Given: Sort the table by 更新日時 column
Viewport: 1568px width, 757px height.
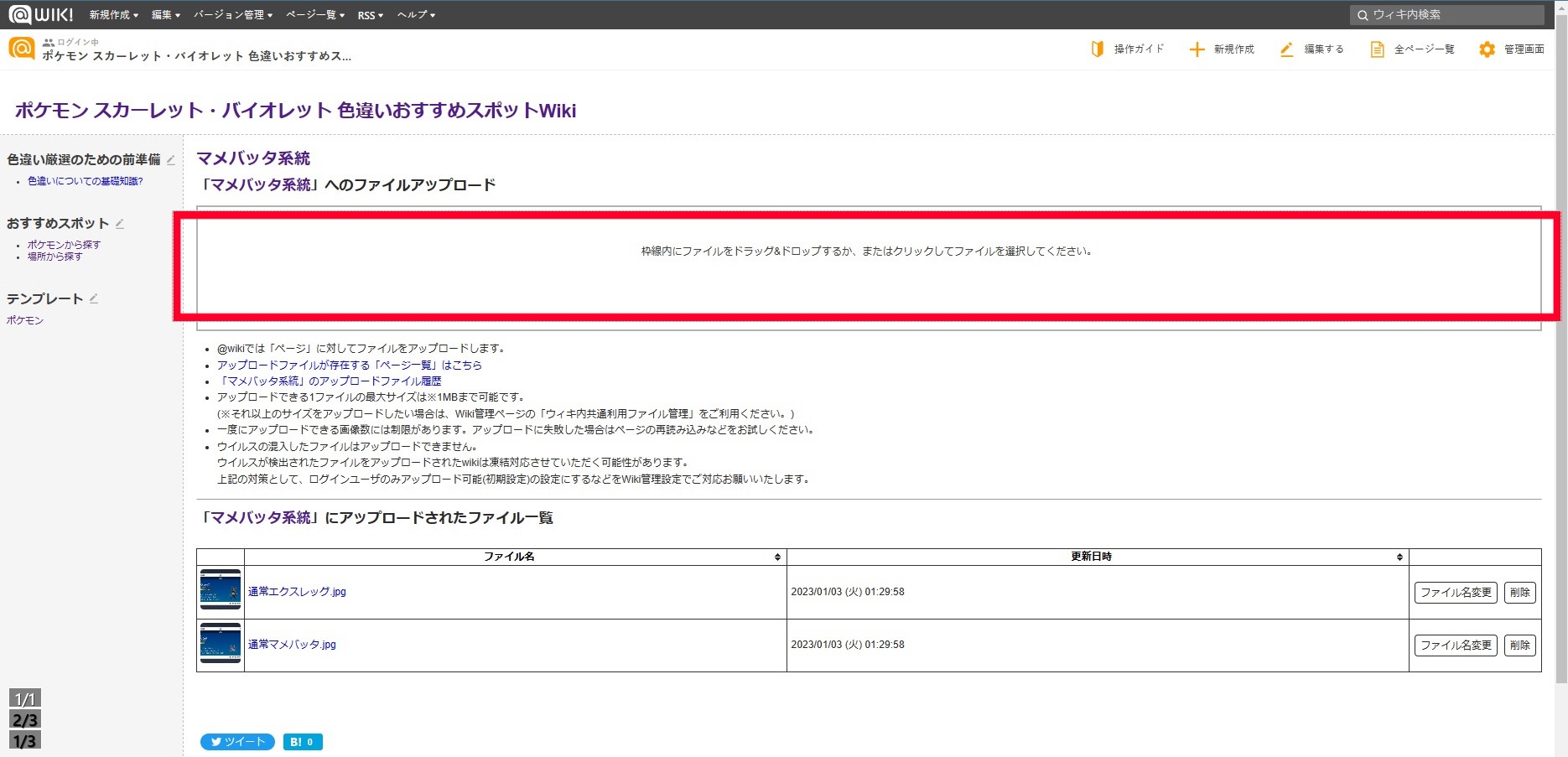Looking at the screenshot, I should click(x=1098, y=557).
